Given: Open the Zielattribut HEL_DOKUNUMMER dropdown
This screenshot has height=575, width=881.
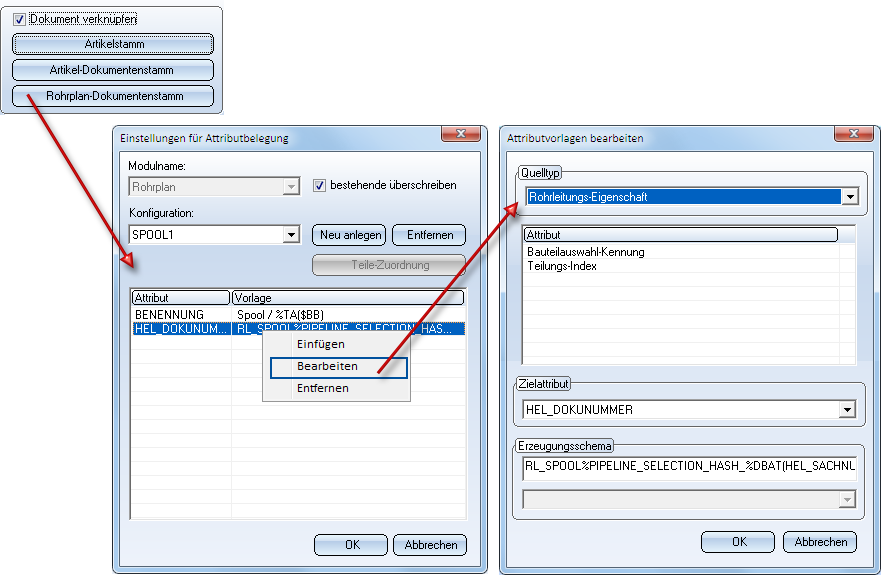Looking at the screenshot, I should tap(847, 409).
